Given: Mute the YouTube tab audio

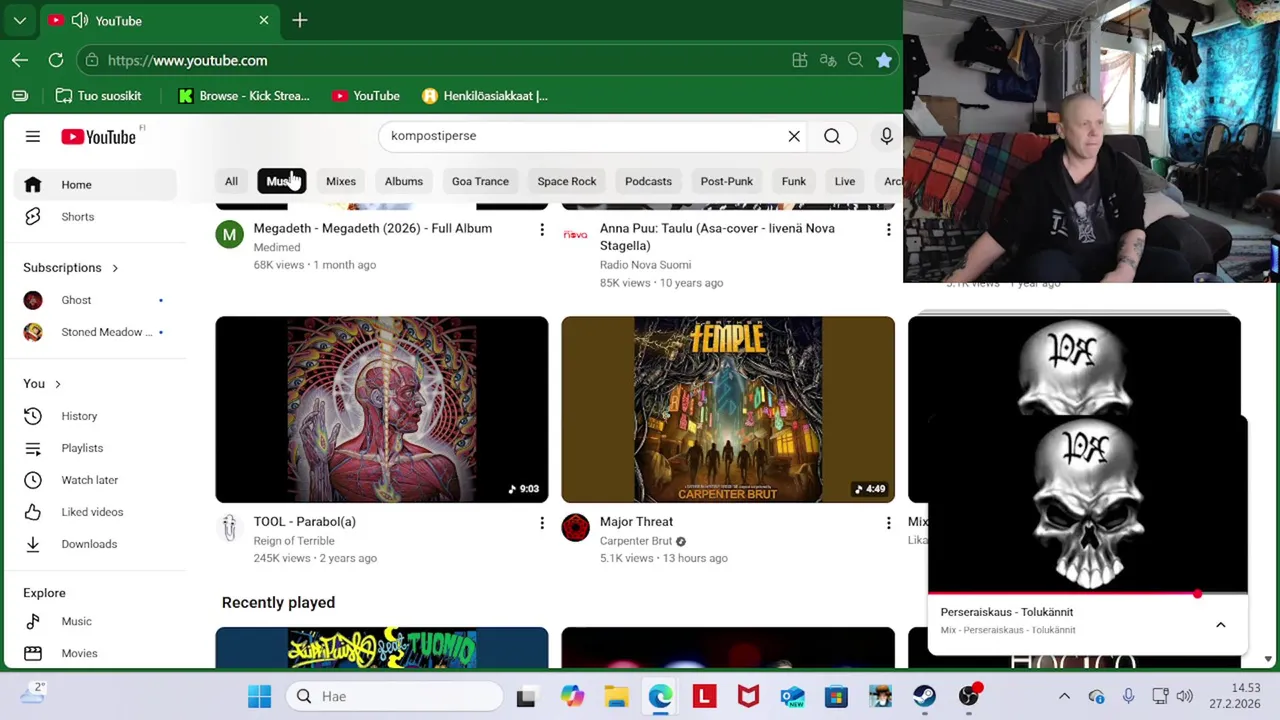Looking at the screenshot, I should (x=79, y=20).
